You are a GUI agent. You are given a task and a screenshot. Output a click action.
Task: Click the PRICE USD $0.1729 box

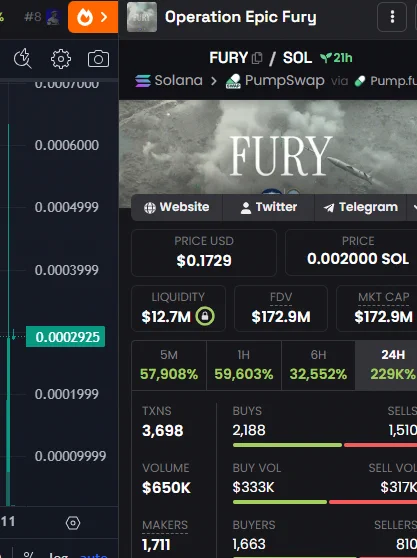click(x=204, y=253)
